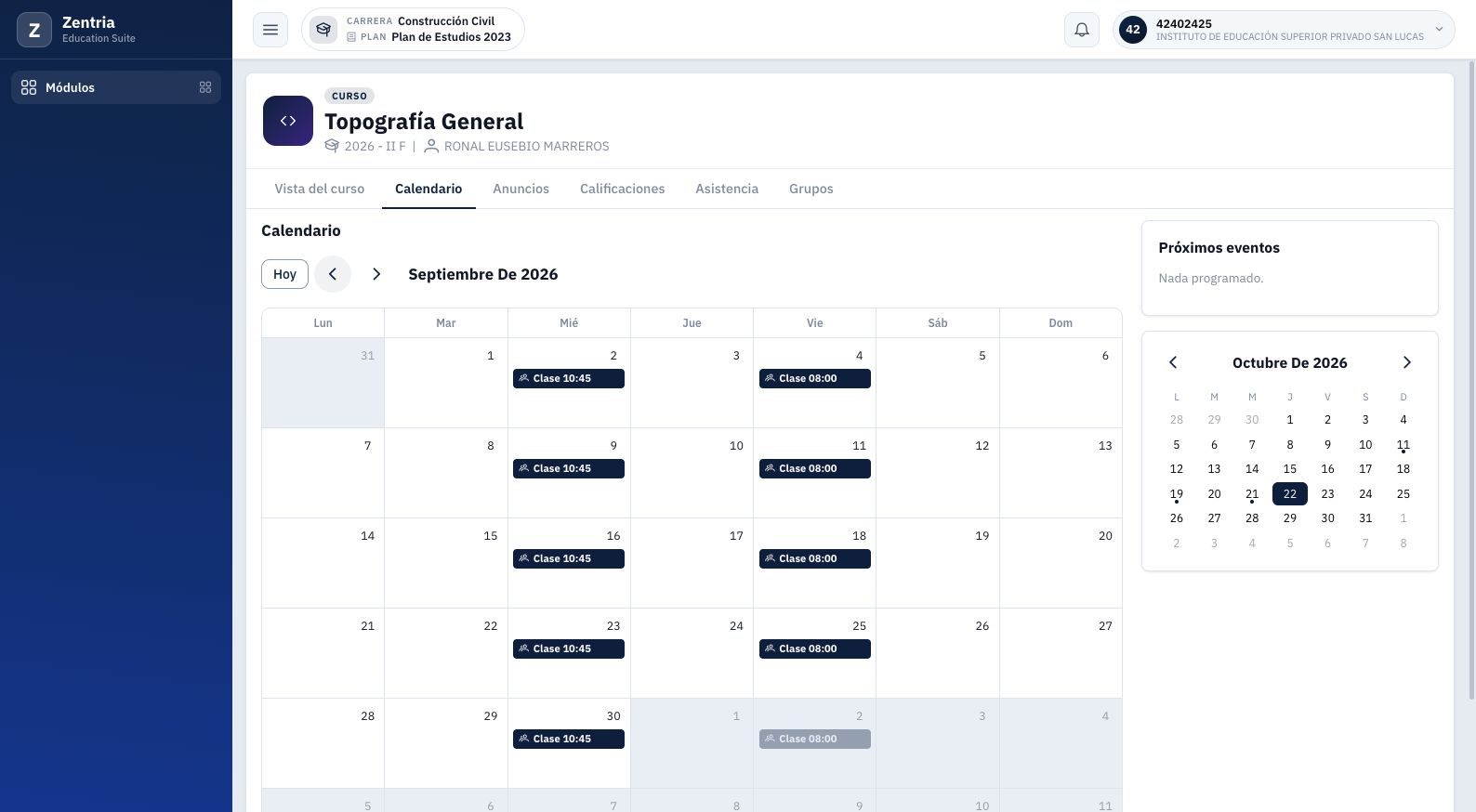Click the Clase 10:45 event on September 23
Viewport: 1476px width, 812px height.
(569, 648)
